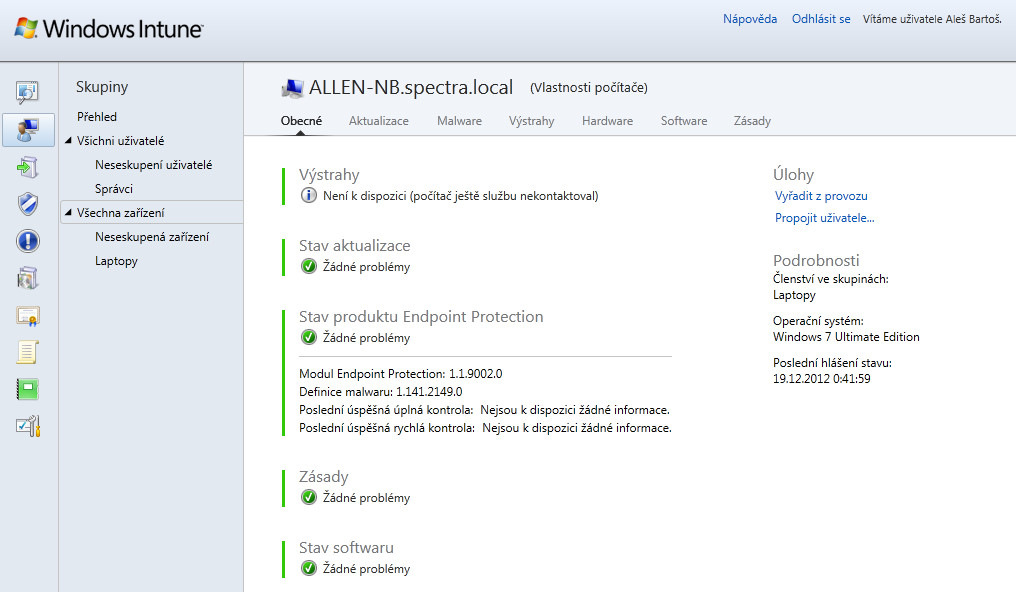Open the Policy workspace document icon
Image resolution: width=1016 pixels, height=592 pixels.
(x=28, y=352)
